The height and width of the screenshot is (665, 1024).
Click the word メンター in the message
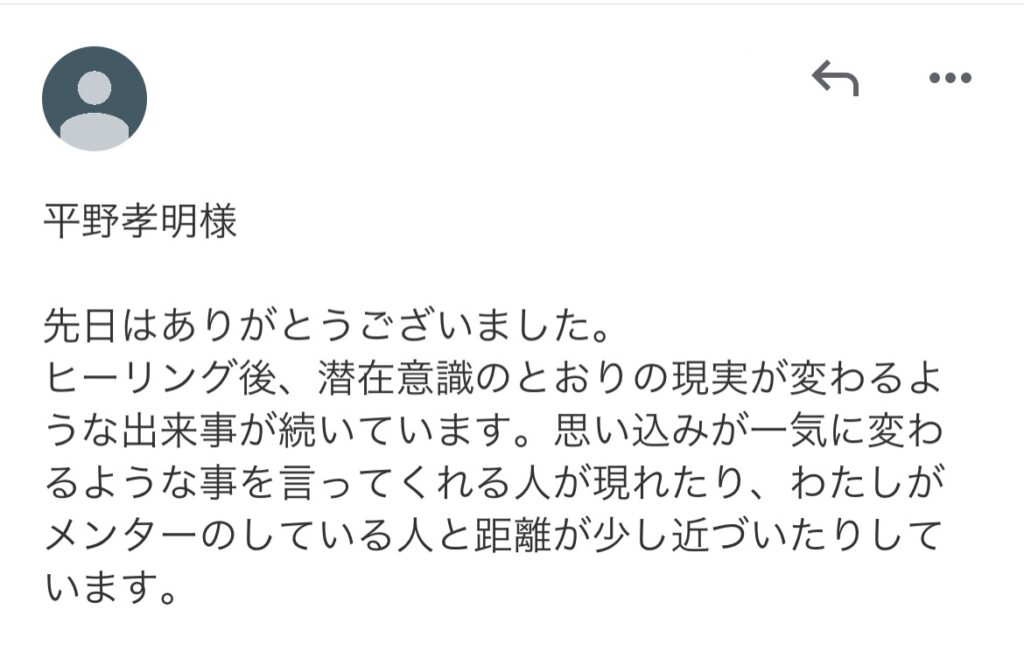coord(121,536)
